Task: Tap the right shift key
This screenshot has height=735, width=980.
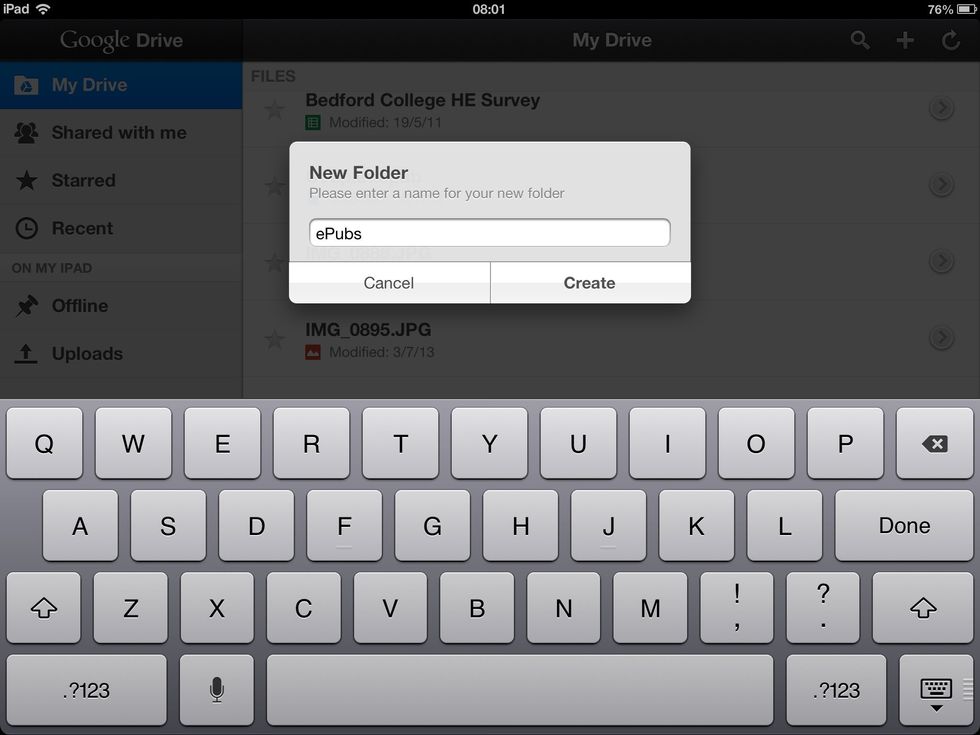Action: (x=922, y=608)
